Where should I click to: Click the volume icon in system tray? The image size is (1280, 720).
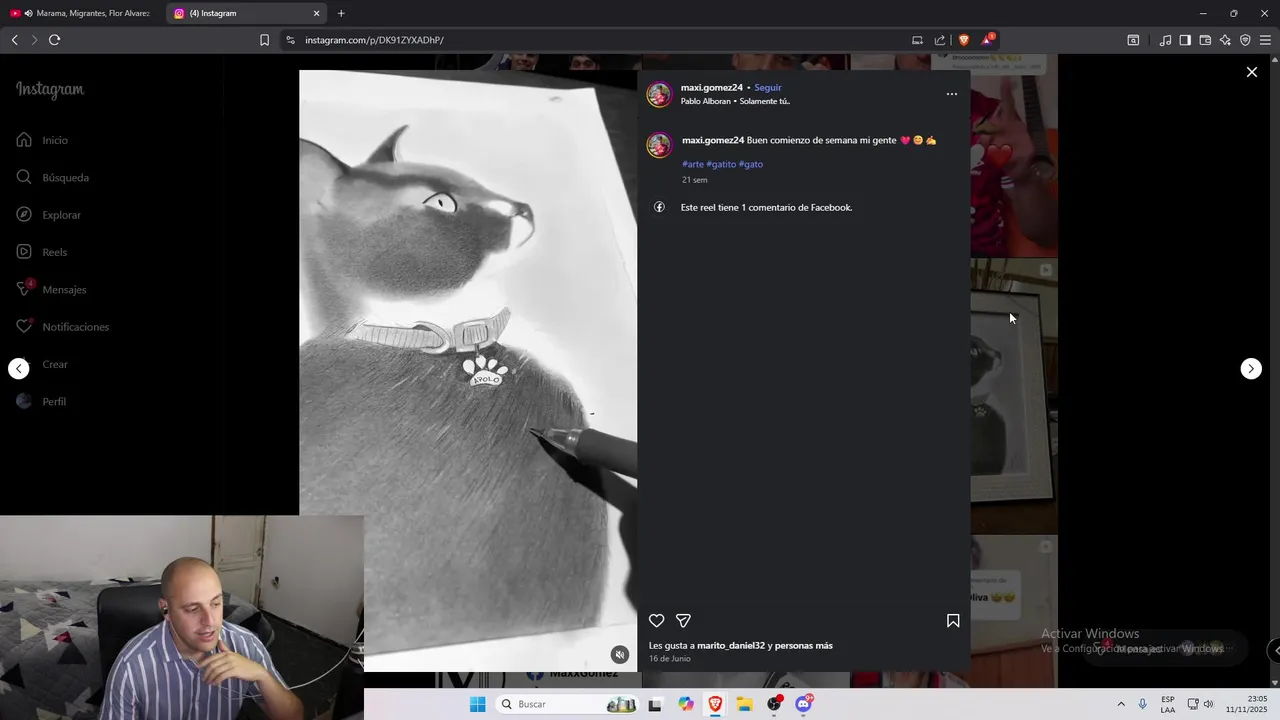[x=1208, y=704]
